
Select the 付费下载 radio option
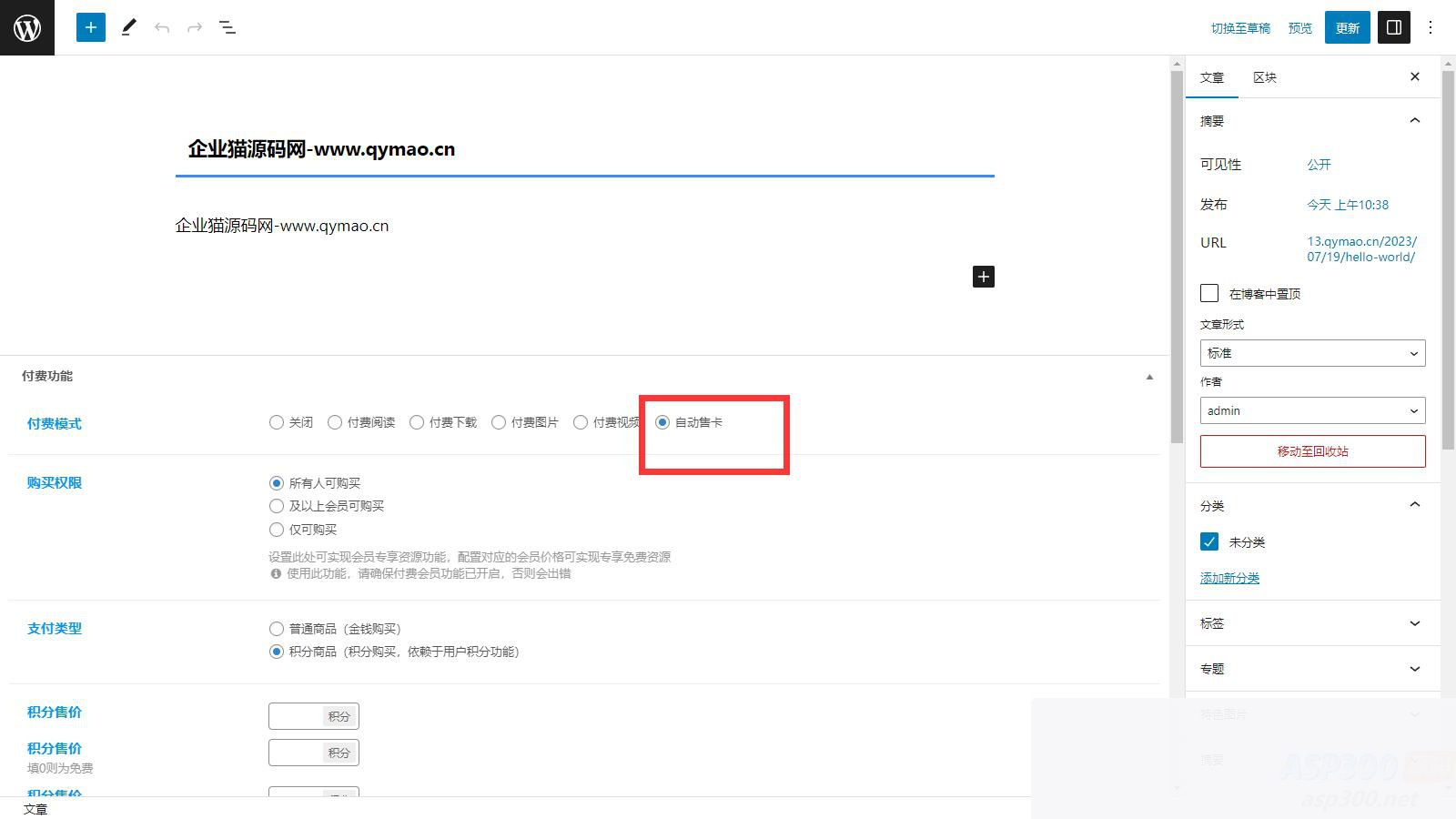[x=417, y=422]
